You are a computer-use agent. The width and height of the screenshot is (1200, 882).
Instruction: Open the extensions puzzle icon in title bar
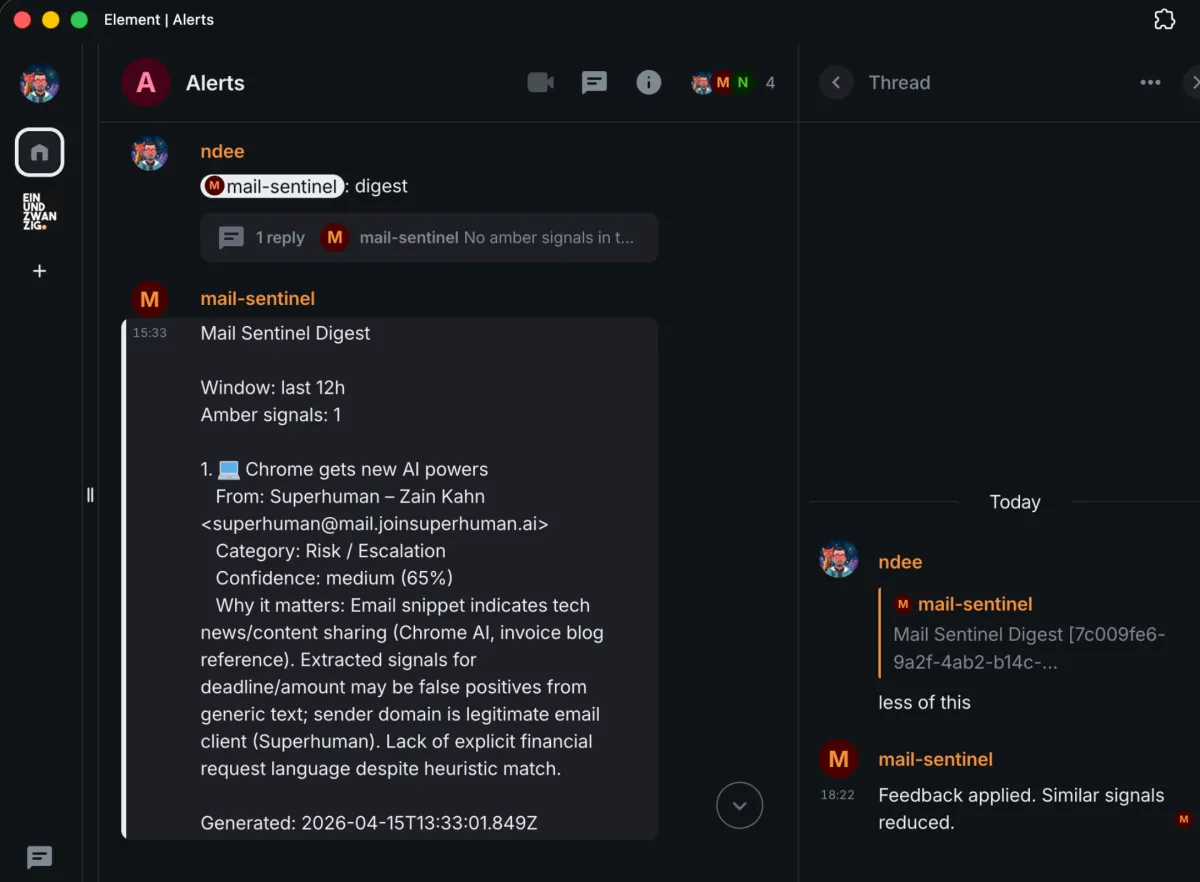(x=1164, y=19)
